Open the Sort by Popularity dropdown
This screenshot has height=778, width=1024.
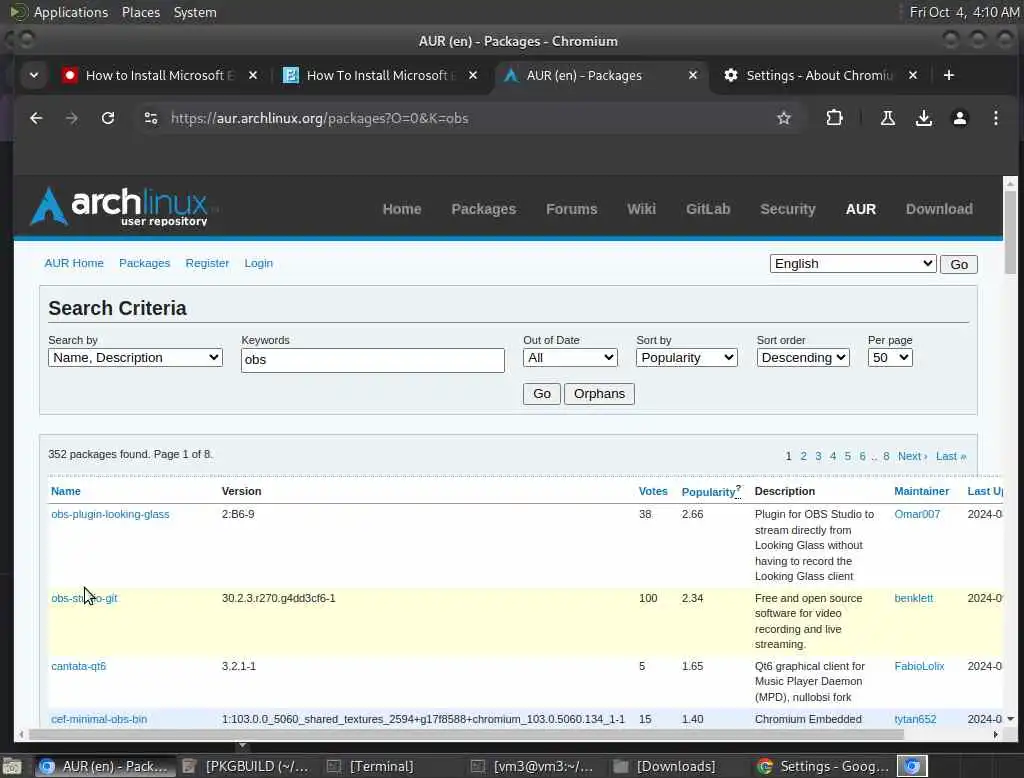(686, 357)
